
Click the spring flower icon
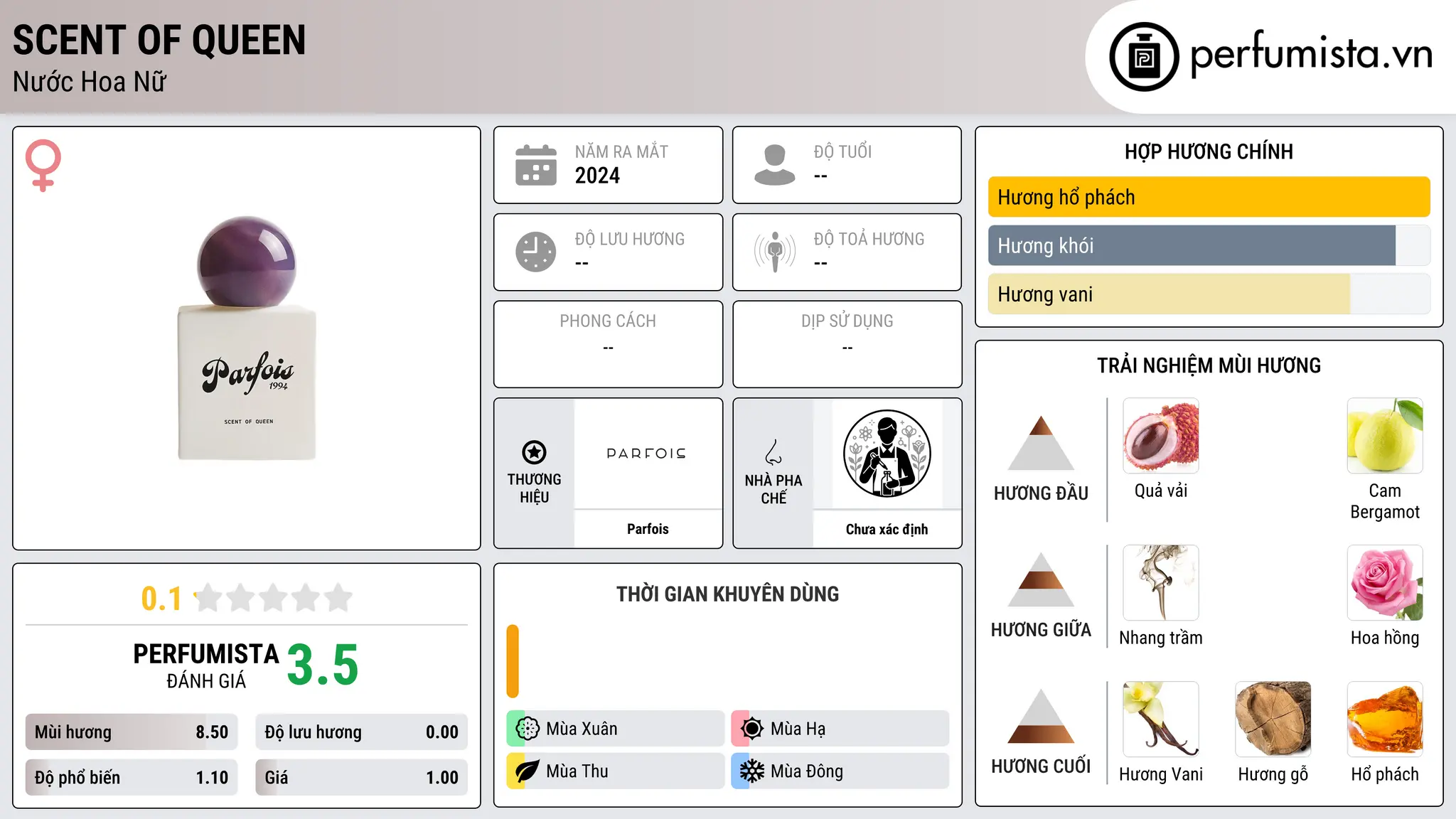pyautogui.click(x=528, y=729)
